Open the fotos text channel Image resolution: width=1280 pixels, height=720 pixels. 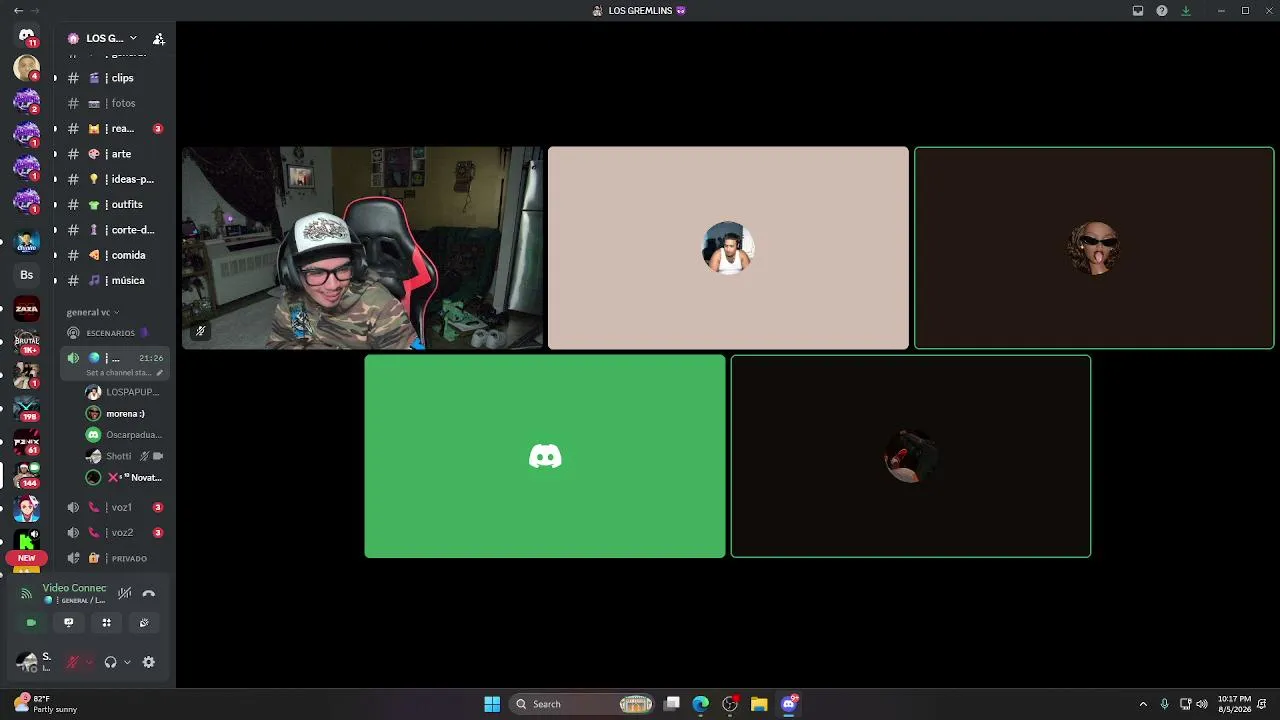point(112,103)
